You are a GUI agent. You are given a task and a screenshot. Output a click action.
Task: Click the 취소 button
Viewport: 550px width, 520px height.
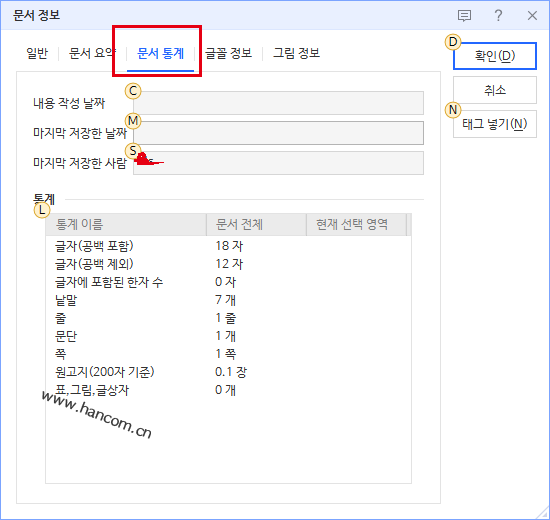tap(495, 90)
